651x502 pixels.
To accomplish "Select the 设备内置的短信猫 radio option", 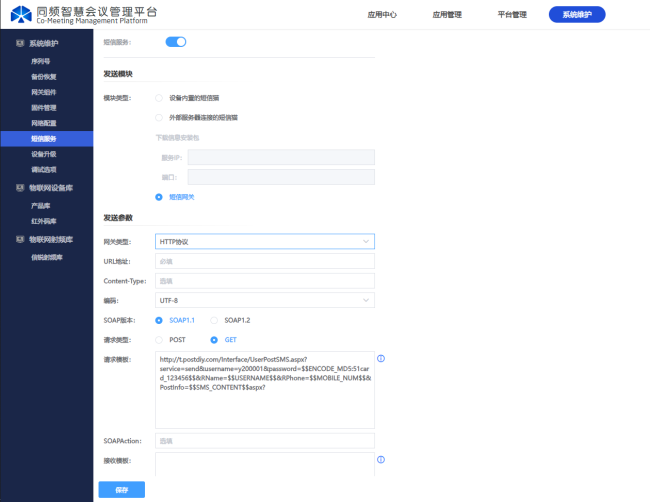I will point(159,98).
